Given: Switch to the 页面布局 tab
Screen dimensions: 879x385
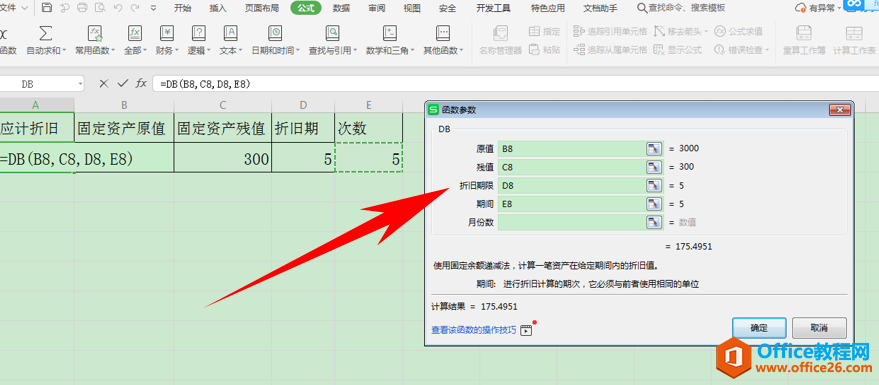Looking at the screenshot, I should [262, 8].
